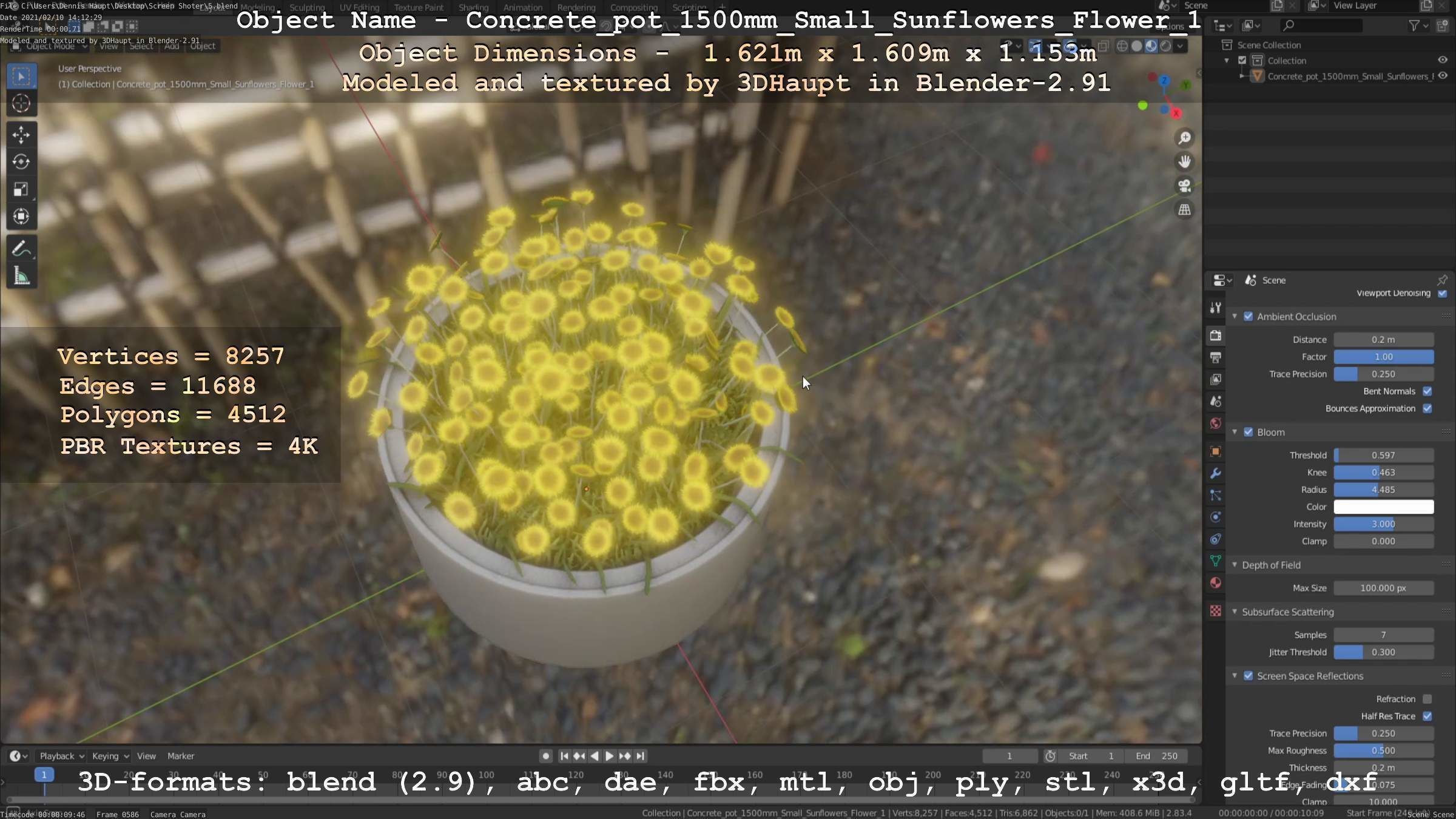
Task: Choose the Move tool
Action: 21,135
